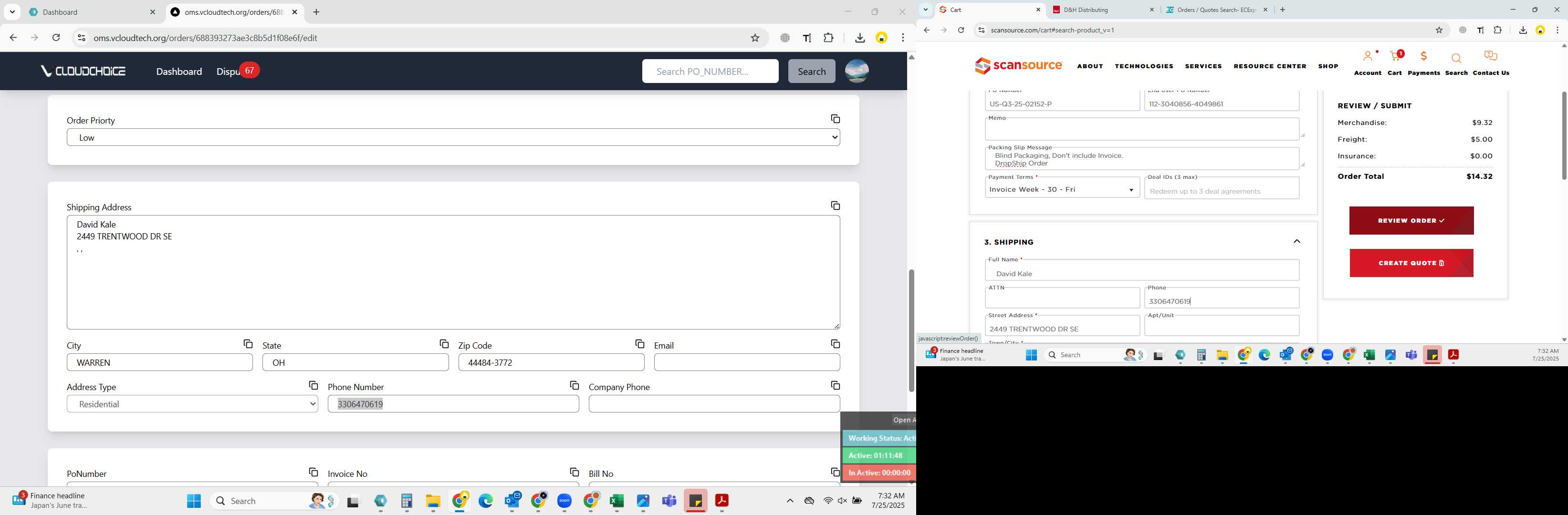Image resolution: width=1568 pixels, height=515 pixels.
Task: Switch to Orders / Quotes Search tab
Action: coord(1217,10)
